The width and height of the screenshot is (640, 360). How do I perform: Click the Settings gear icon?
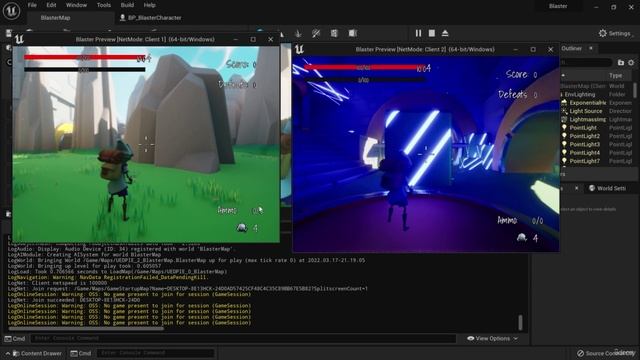click(602, 33)
